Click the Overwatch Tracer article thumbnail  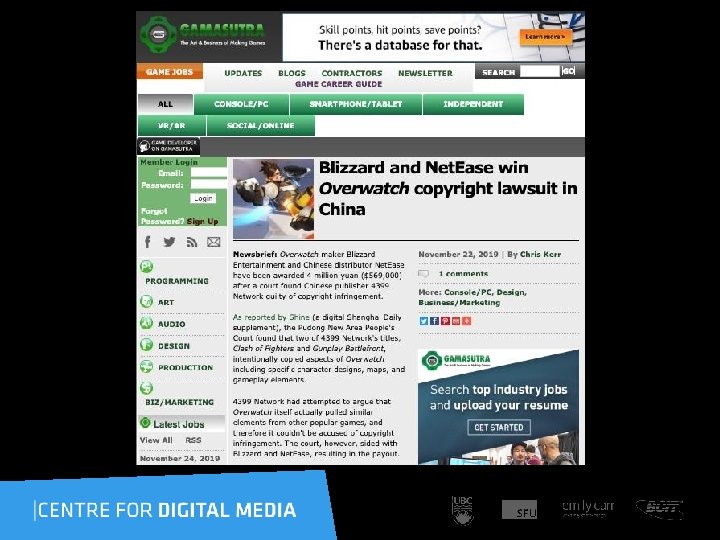(x=273, y=198)
